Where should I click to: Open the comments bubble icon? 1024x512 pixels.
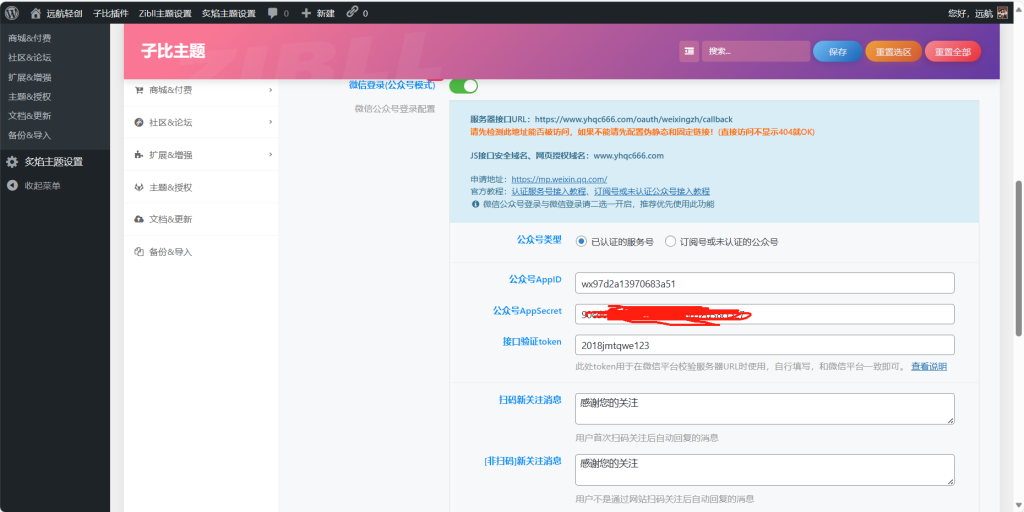[x=273, y=13]
